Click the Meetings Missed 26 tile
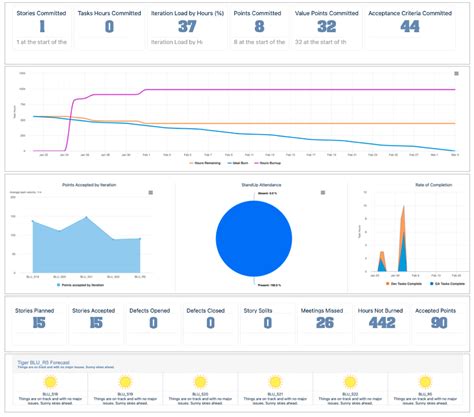 pos(322,323)
